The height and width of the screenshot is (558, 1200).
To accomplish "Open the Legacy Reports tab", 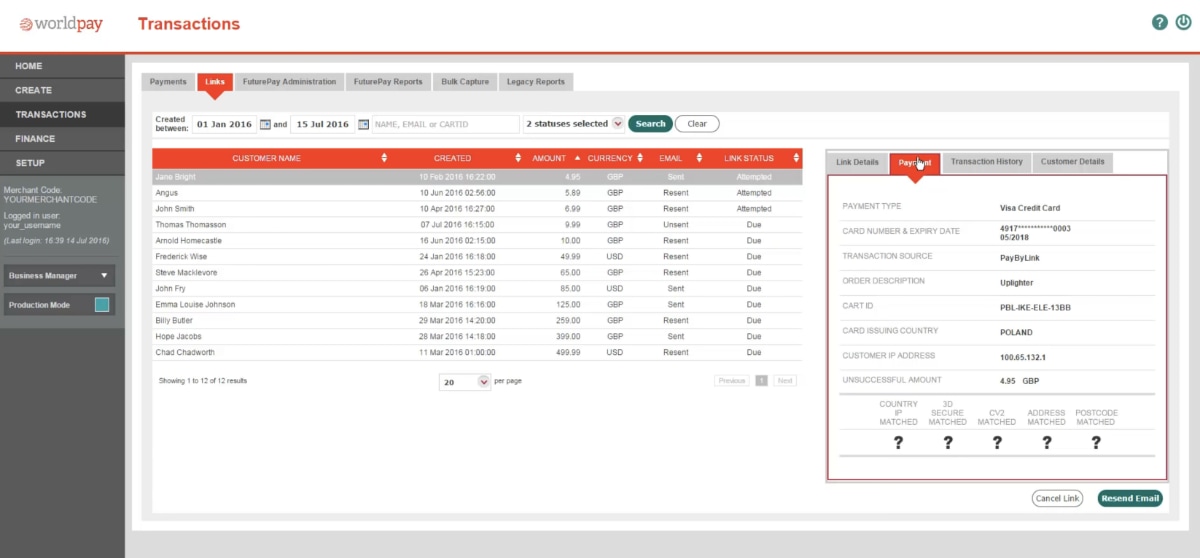I will pos(536,82).
